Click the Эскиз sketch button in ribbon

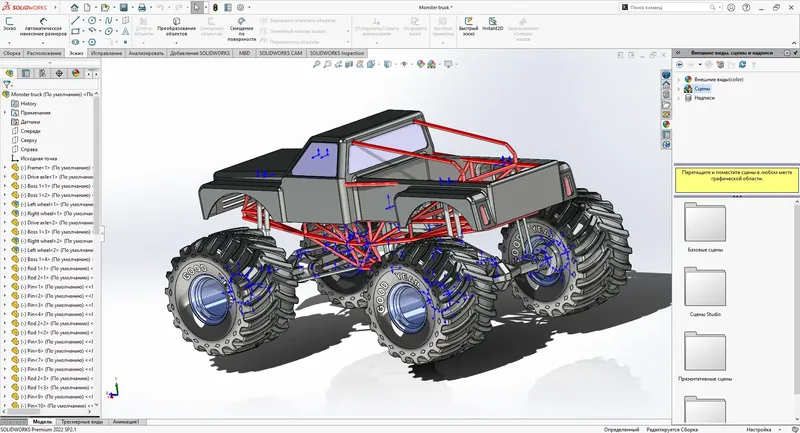pyautogui.click(x=9, y=24)
